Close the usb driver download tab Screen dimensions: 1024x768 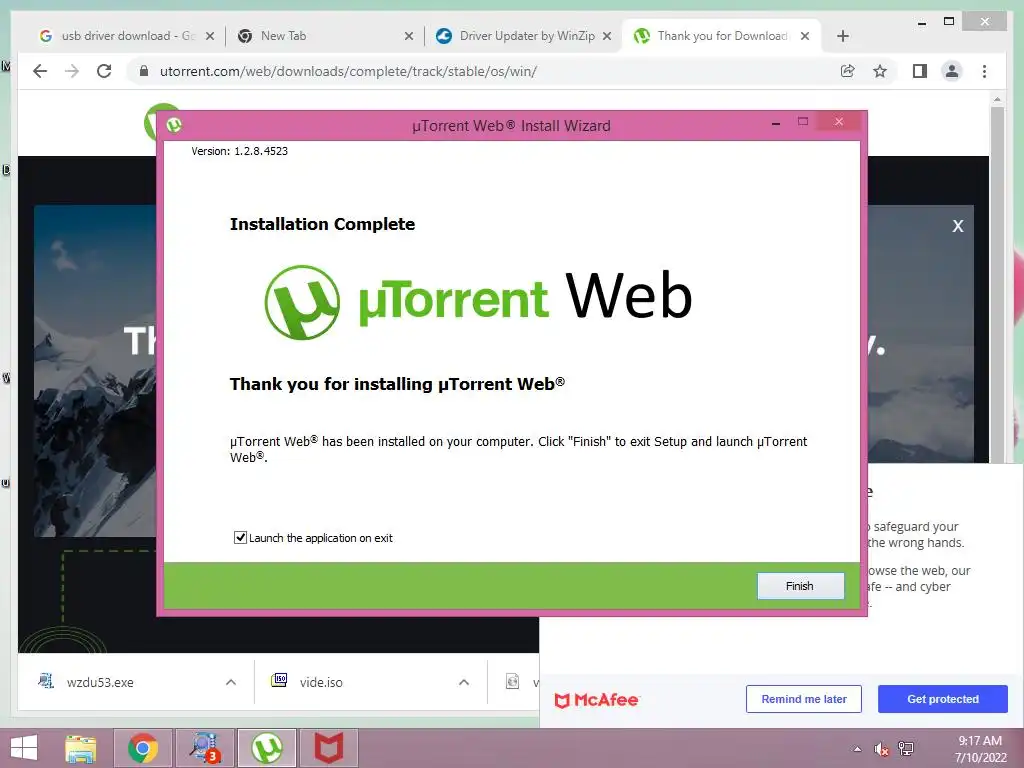(x=210, y=36)
